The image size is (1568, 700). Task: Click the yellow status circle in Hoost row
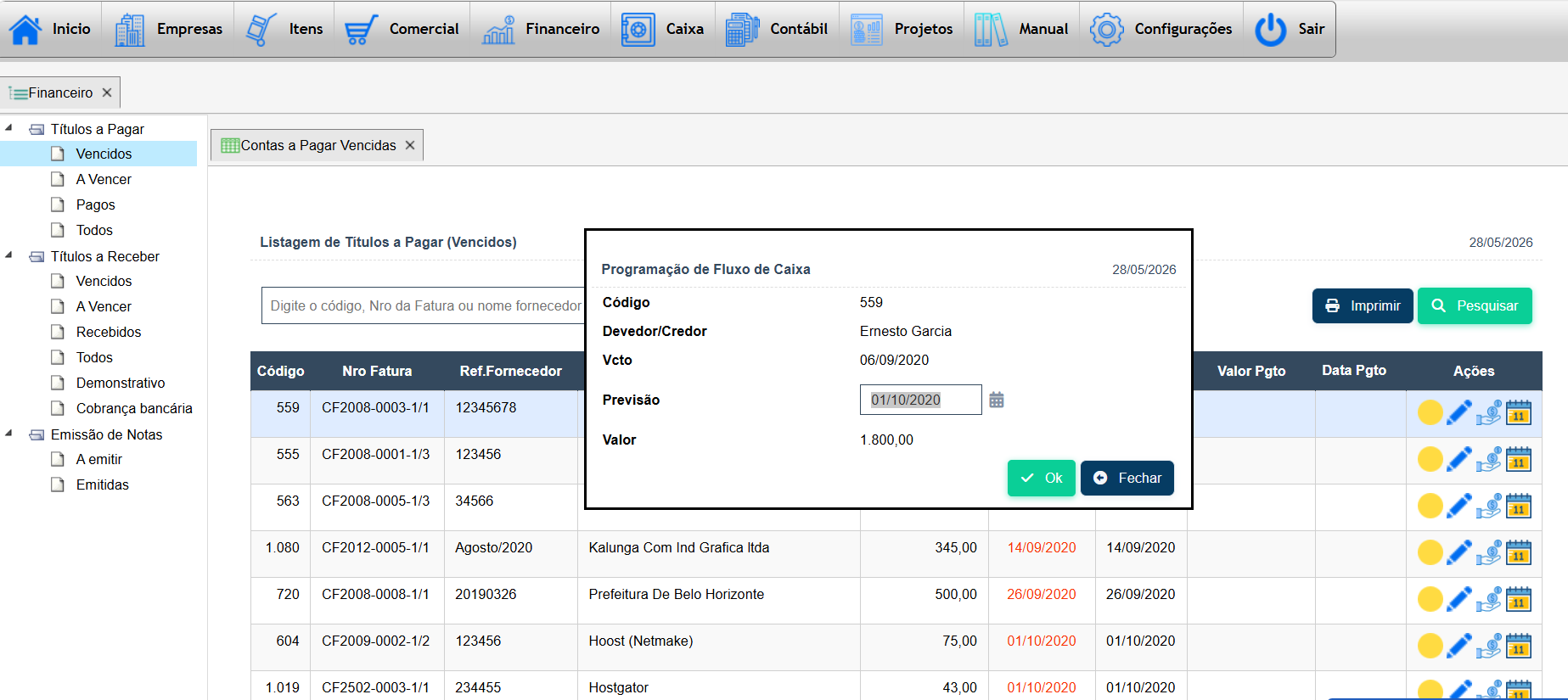coord(1430,647)
